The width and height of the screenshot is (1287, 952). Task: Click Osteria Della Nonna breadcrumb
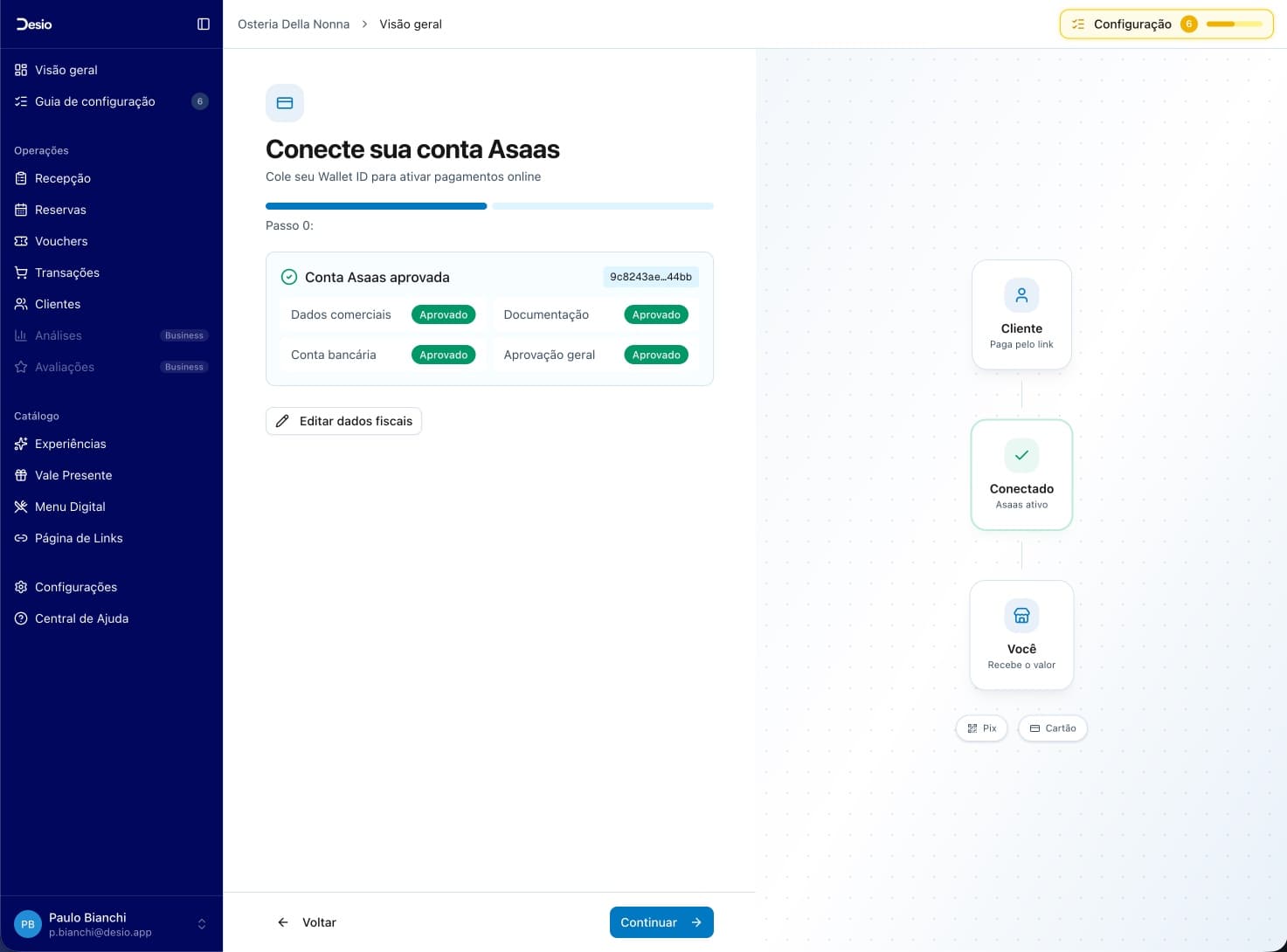tap(294, 24)
